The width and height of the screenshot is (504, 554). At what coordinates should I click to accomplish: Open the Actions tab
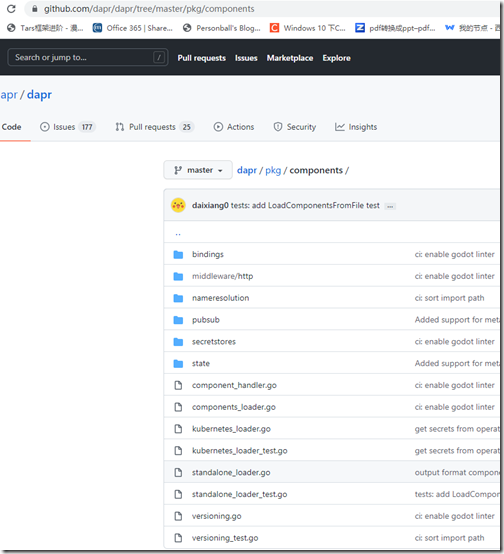(x=234, y=127)
